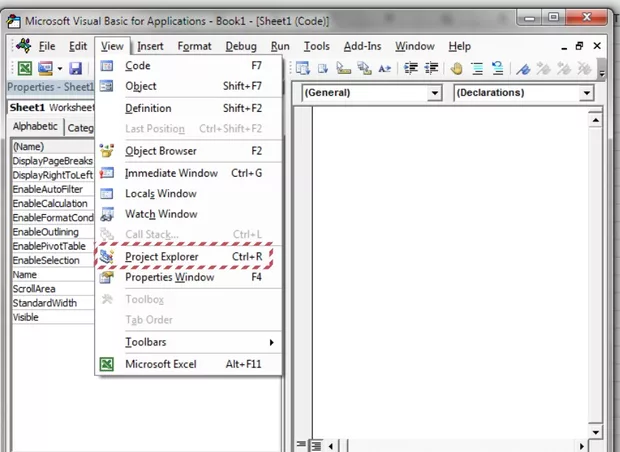Click the Save toolbar icon
Image resolution: width=620 pixels, height=452 pixels.
[75, 68]
